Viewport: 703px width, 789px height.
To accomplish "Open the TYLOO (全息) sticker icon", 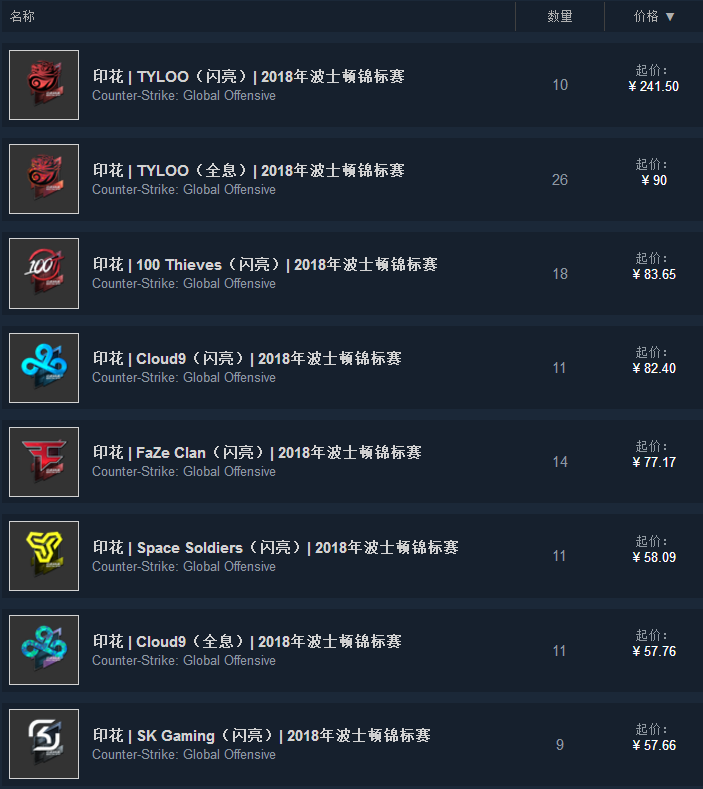I will [44, 179].
